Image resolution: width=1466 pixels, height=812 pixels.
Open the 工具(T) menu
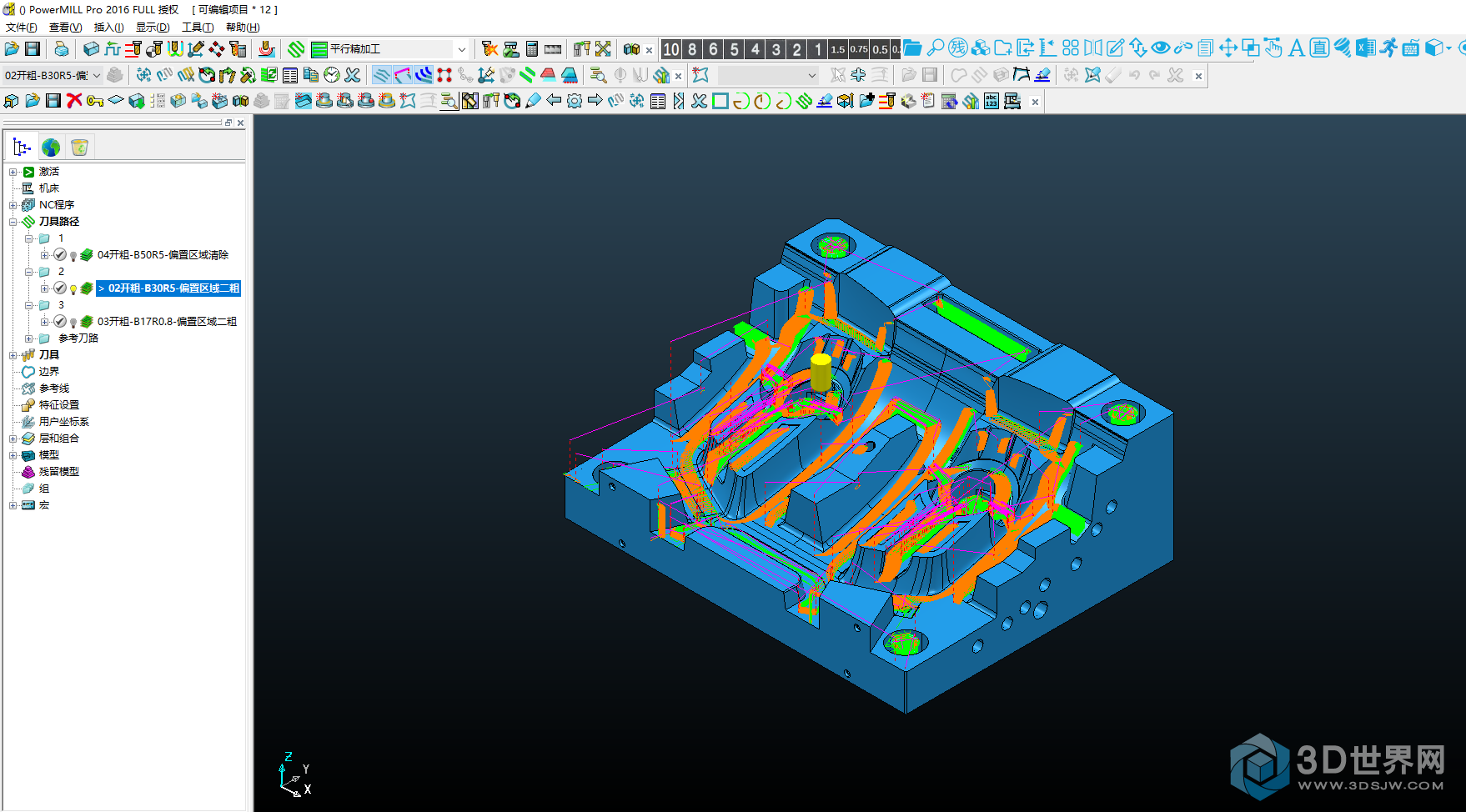point(198,28)
